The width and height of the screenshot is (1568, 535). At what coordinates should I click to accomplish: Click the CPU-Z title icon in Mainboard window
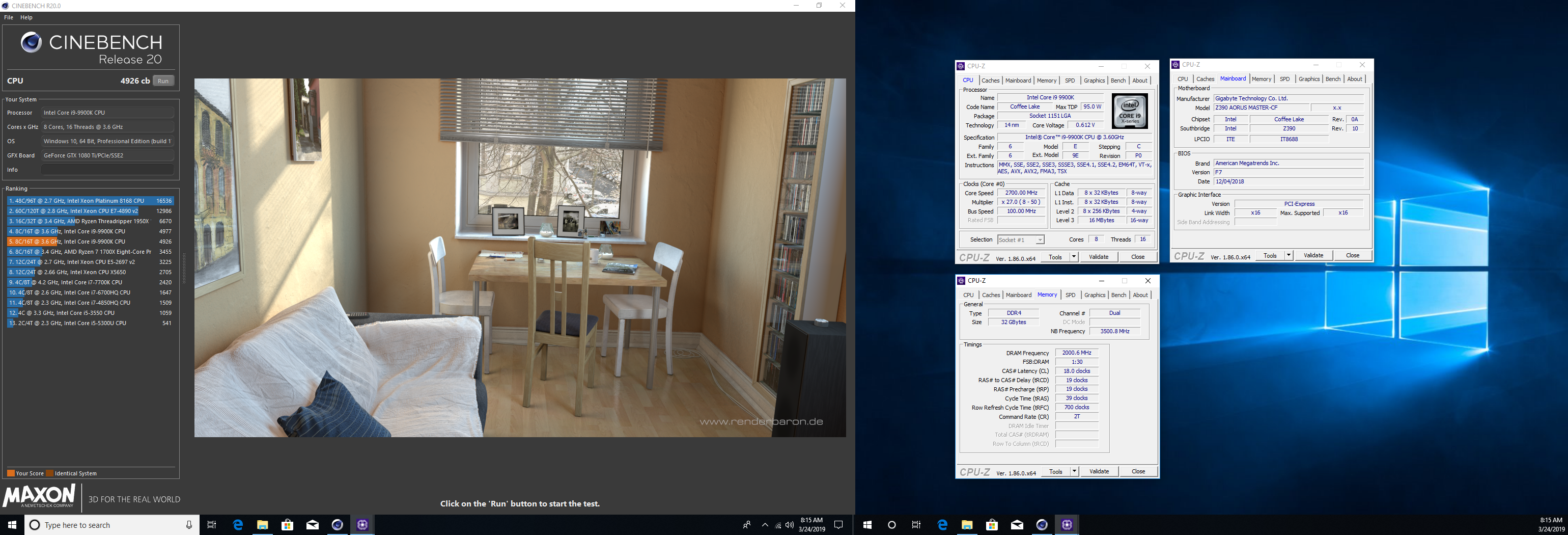click(x=1176, y=65)
